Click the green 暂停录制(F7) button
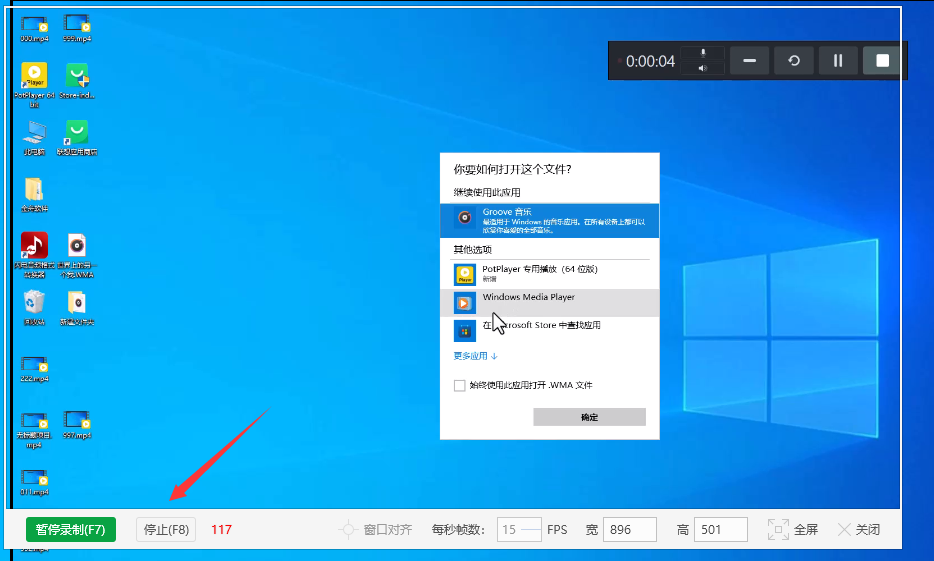The image size is (934, 561). pos(71,530)
